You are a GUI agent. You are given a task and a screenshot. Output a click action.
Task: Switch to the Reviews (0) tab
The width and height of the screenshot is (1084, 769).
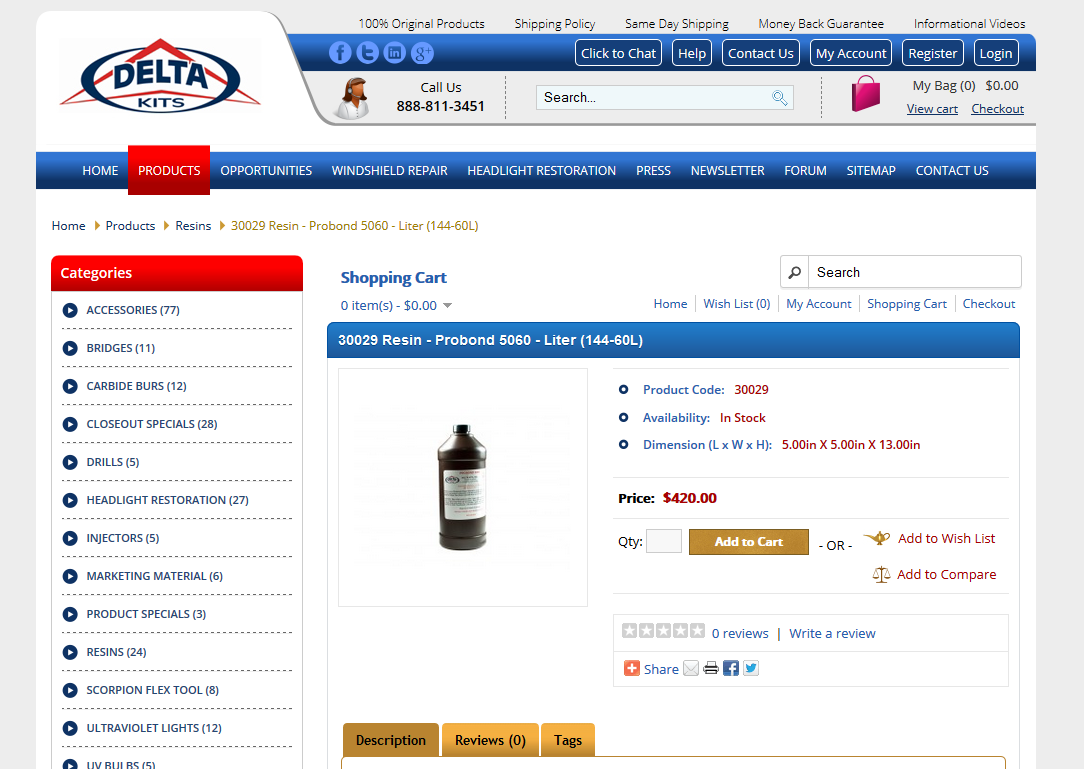(x=490, y=740)
